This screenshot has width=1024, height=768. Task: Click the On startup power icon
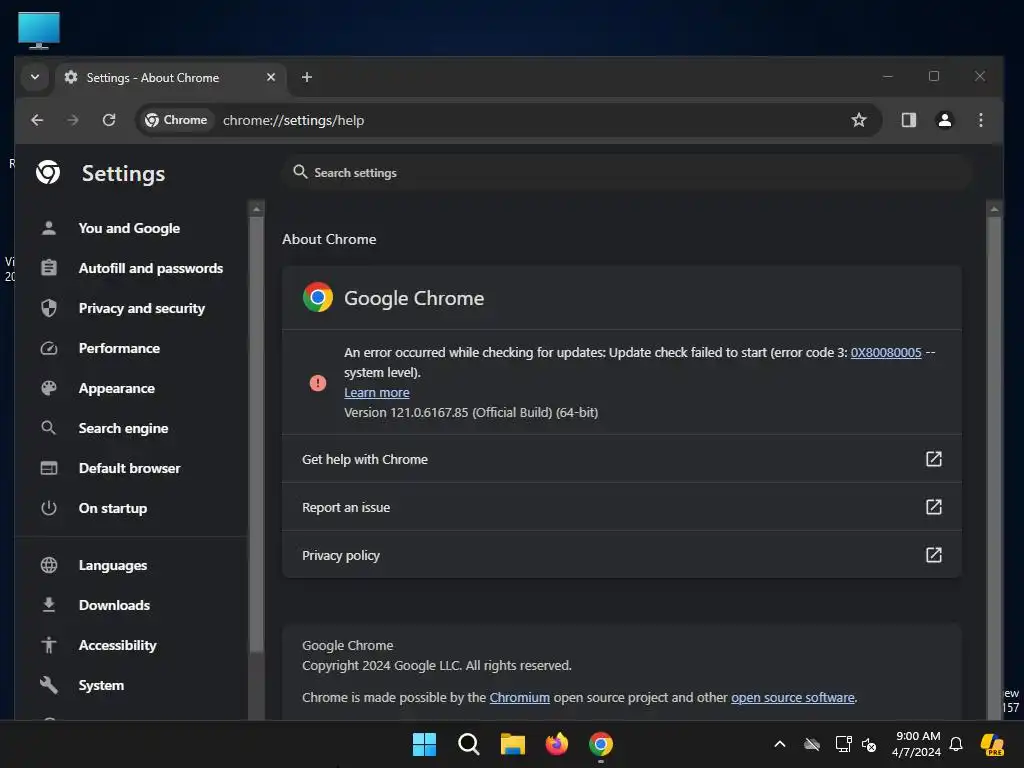[49, 508]
